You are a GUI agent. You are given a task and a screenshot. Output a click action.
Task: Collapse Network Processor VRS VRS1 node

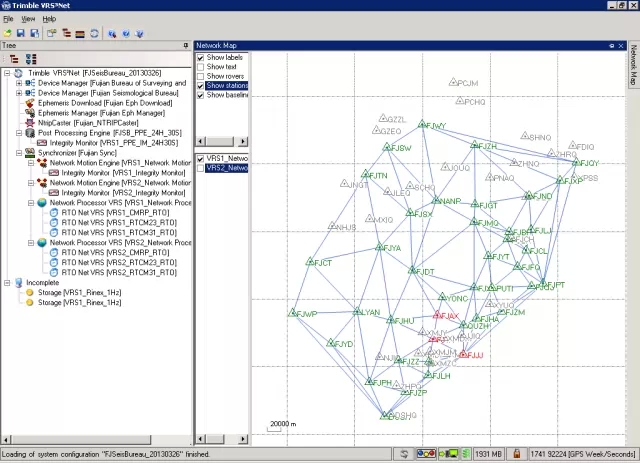pyautogui.click(x=31, y=203)
